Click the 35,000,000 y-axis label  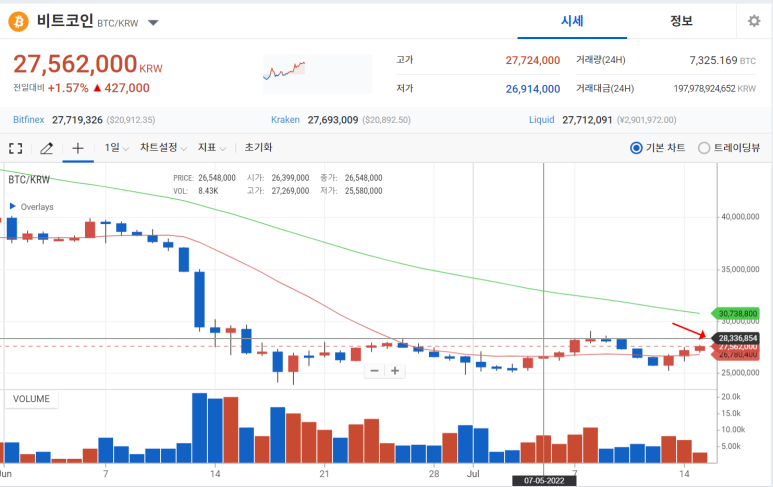pos(740,269)
